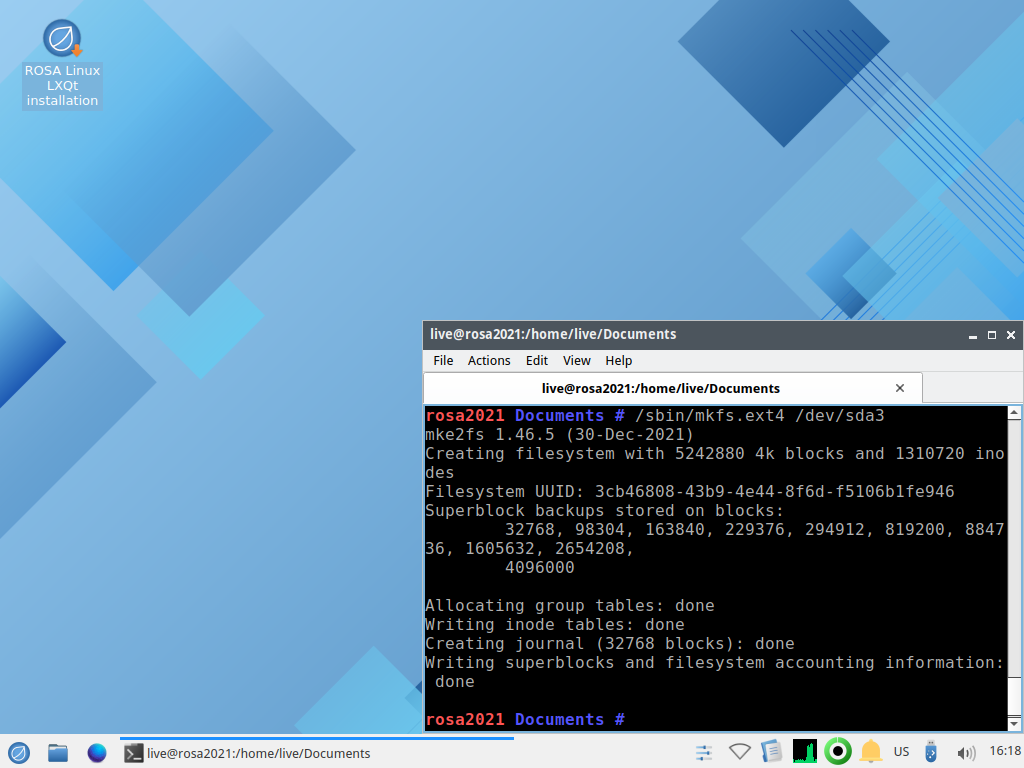Close the live@rosa2021 terminal tab
The width and height of the screenshot is (1024, 768).
point(900,388)
